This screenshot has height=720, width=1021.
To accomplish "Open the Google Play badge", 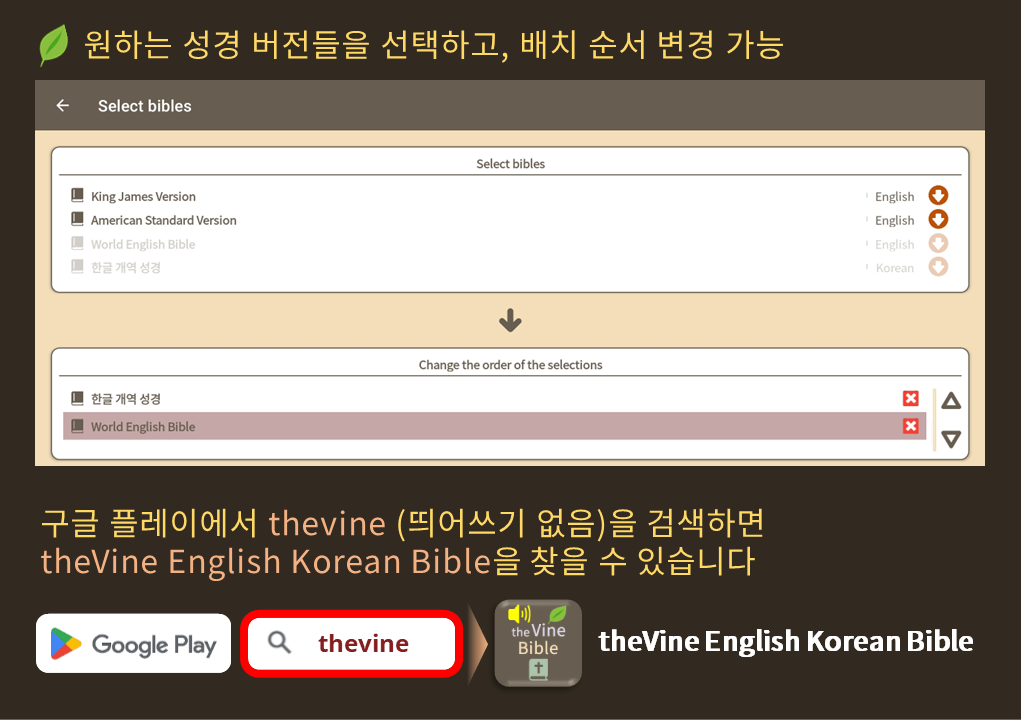I will pyautogui.click(x=133, y=643).
